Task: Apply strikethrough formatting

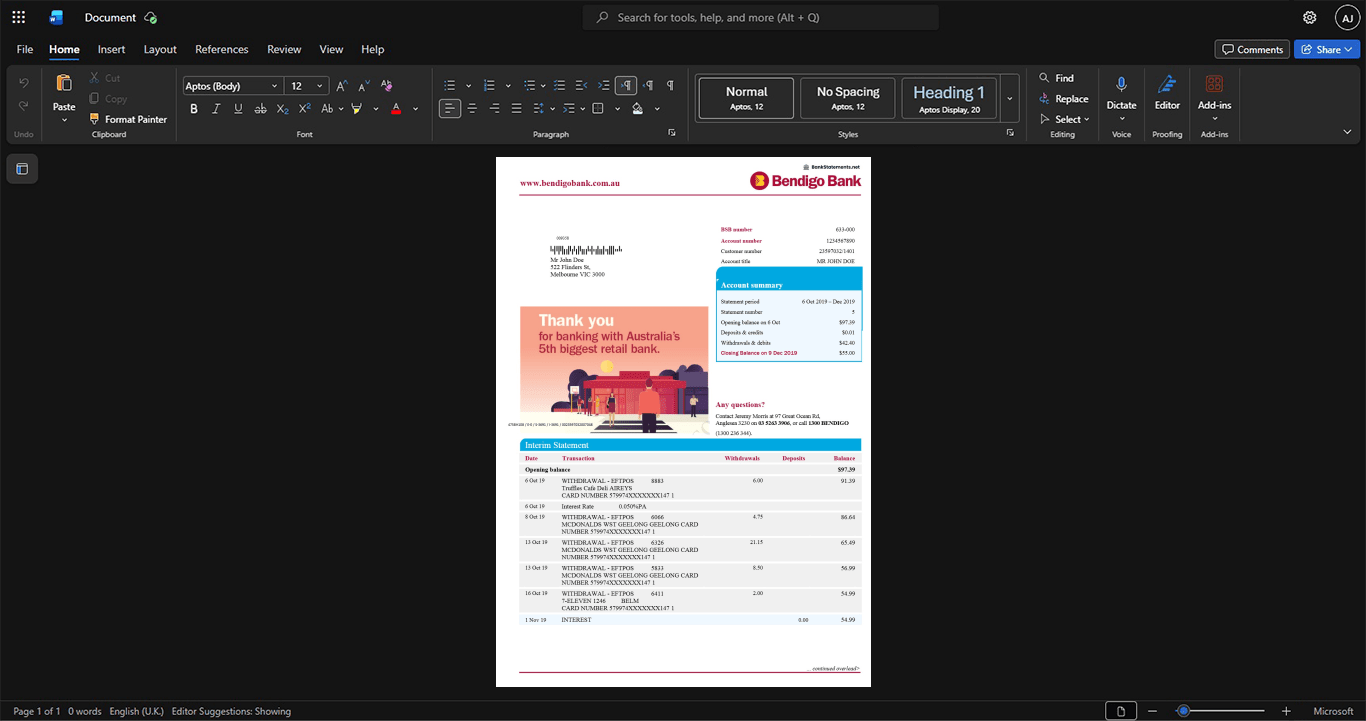Action: tap(260, 108)
